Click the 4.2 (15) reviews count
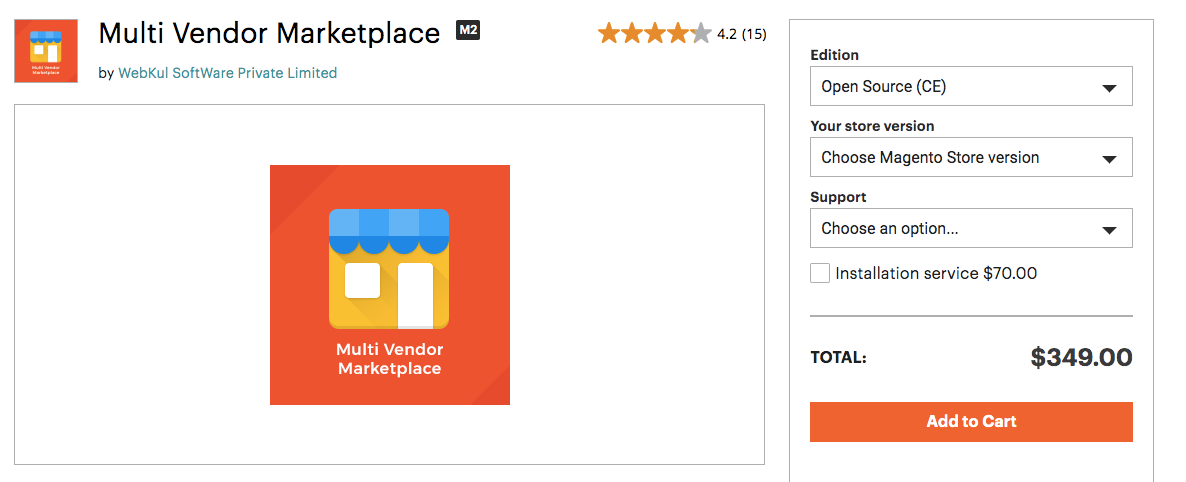 (741, 34)
